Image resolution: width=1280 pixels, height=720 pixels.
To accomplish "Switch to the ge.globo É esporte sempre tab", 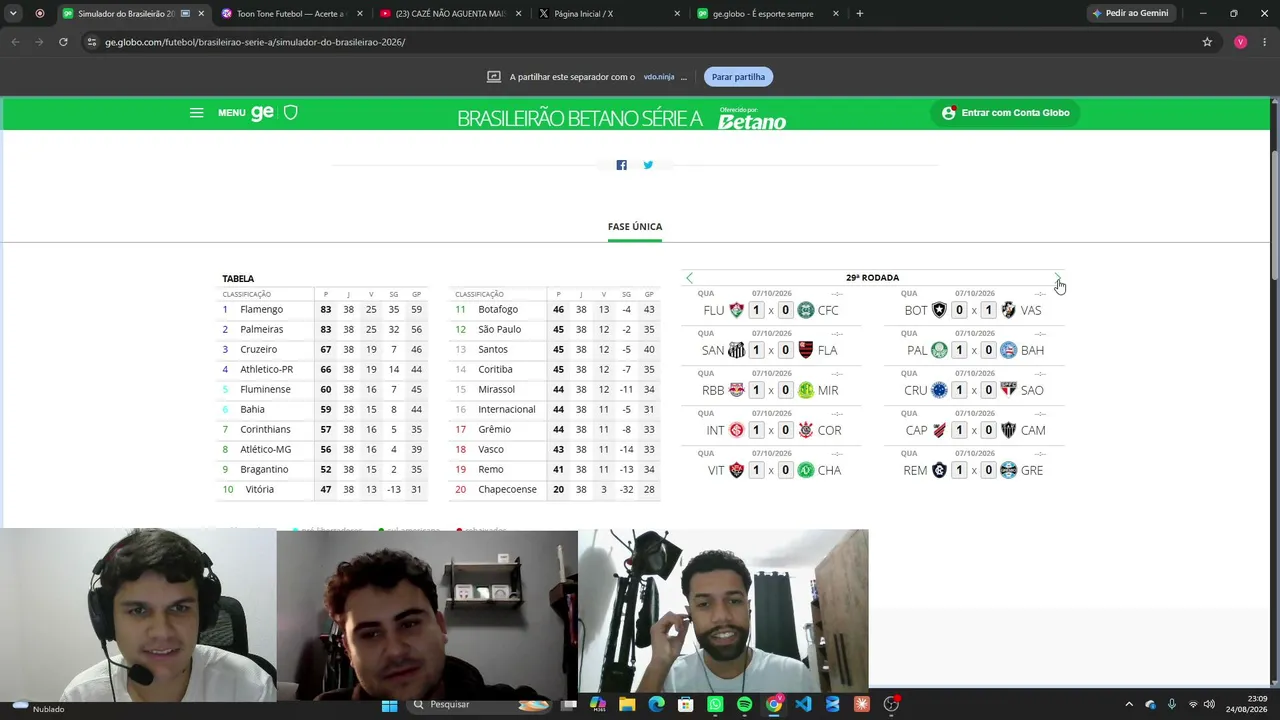I will 768,14.
